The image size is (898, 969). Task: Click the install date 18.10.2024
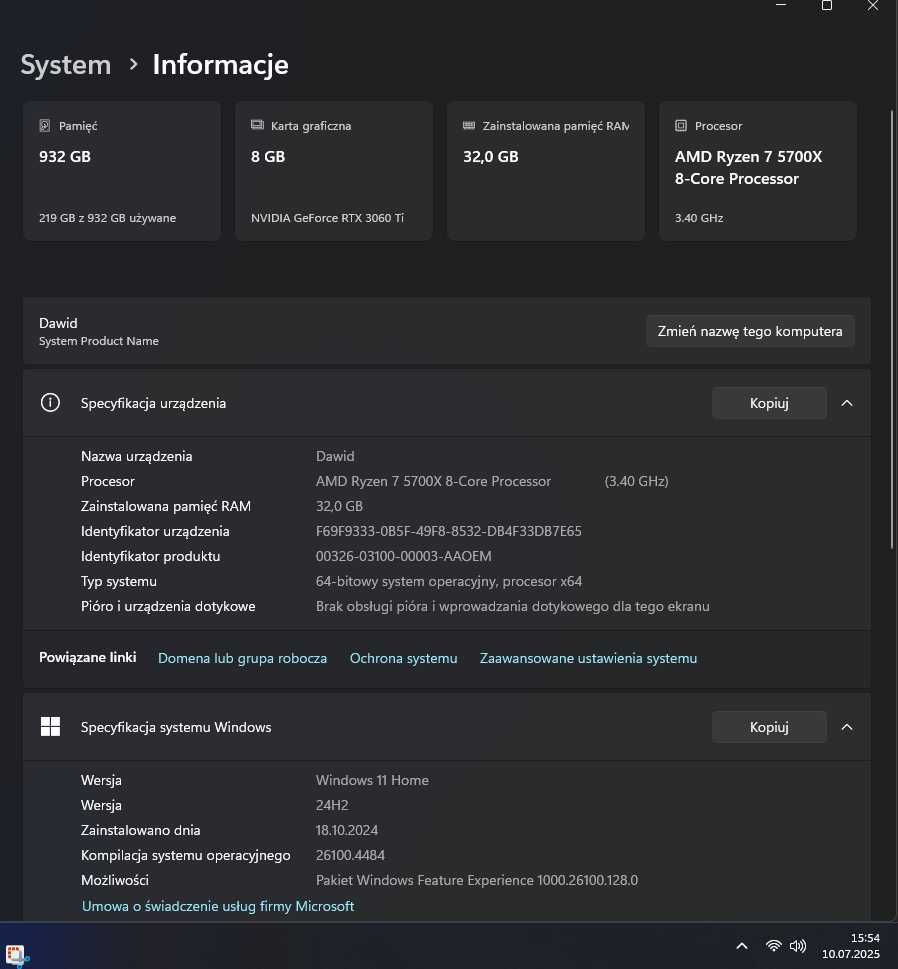(347, 830)
